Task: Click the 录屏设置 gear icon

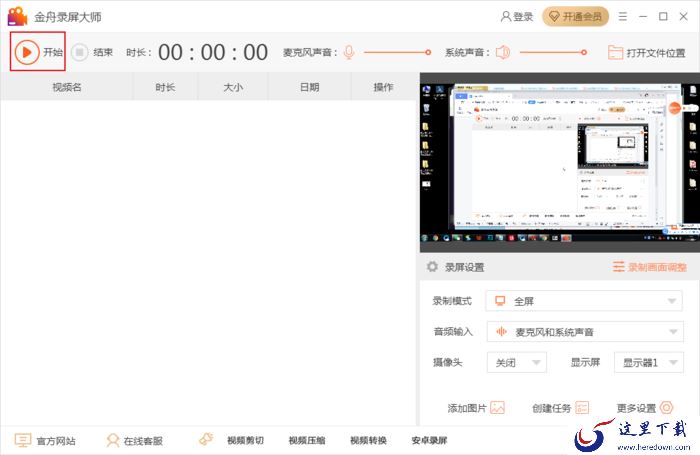Action: pos(432,267)
